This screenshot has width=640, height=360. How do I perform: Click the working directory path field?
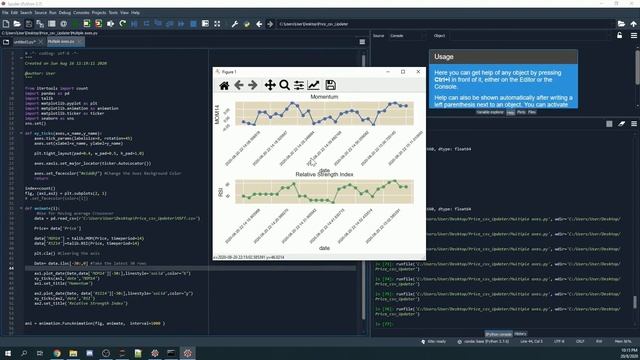click(x=446, y=24)
